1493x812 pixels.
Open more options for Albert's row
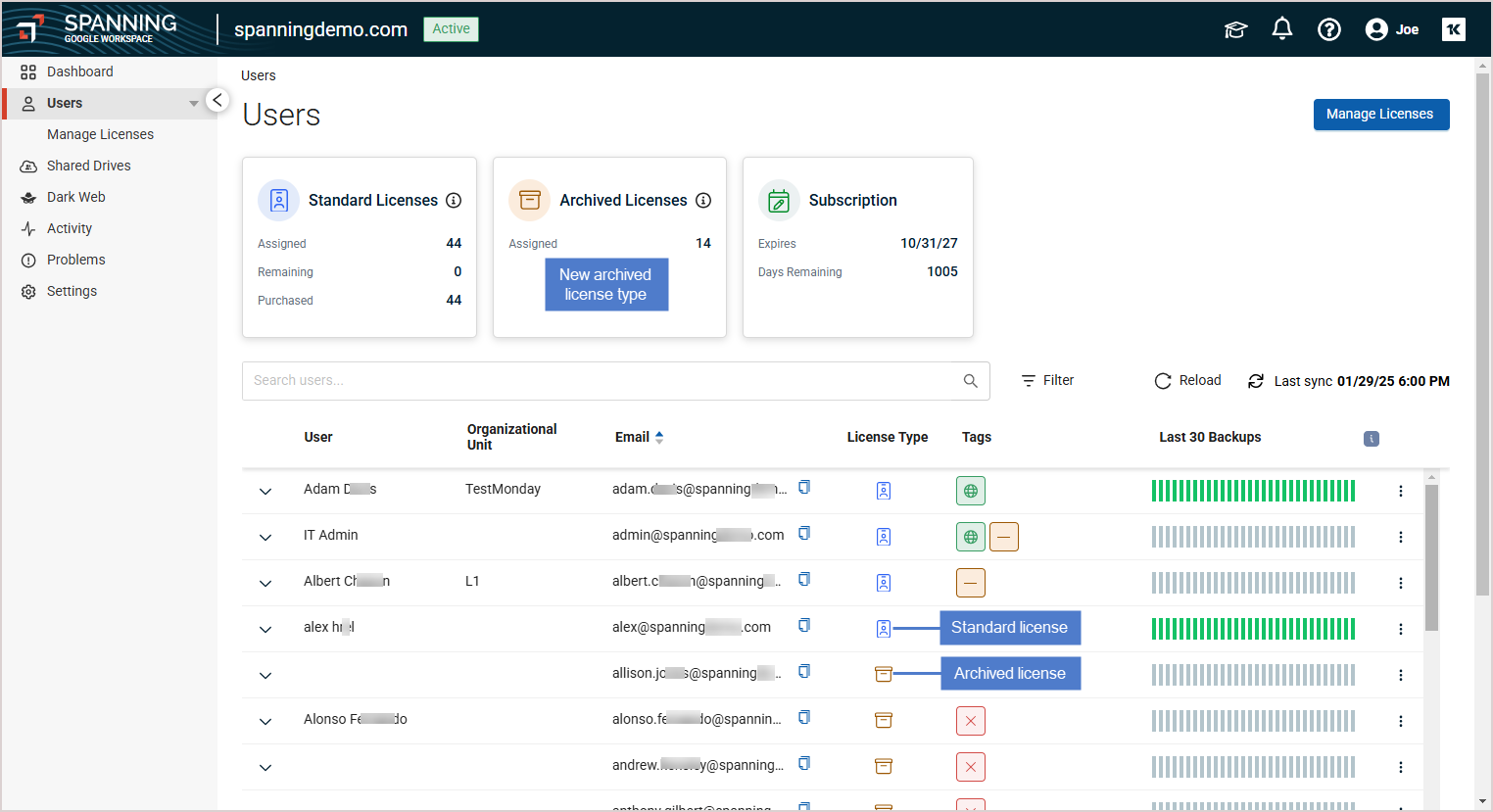[x=1401, y=583]
